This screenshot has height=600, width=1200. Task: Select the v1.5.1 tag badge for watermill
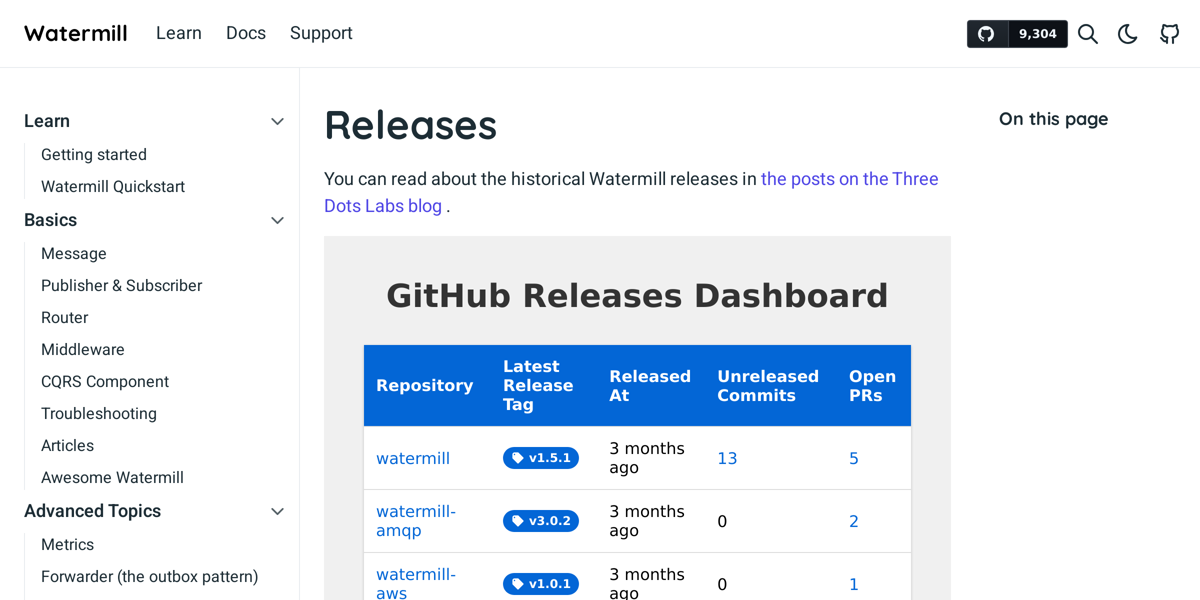[541, 457]
